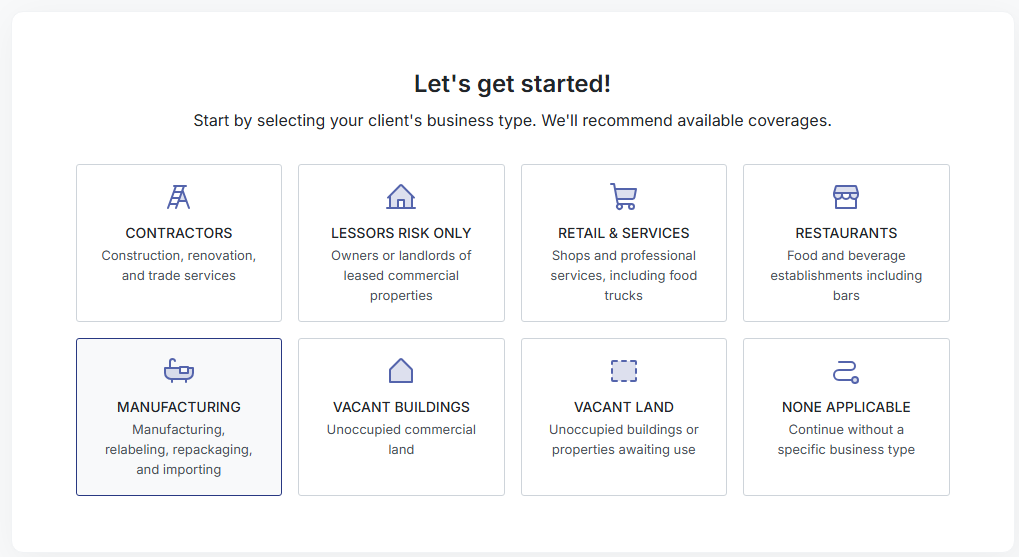This screenshot has height=557, width=1019.
Task: Pick the RETAIL & SERVICES heading
Action: [624, 233]
